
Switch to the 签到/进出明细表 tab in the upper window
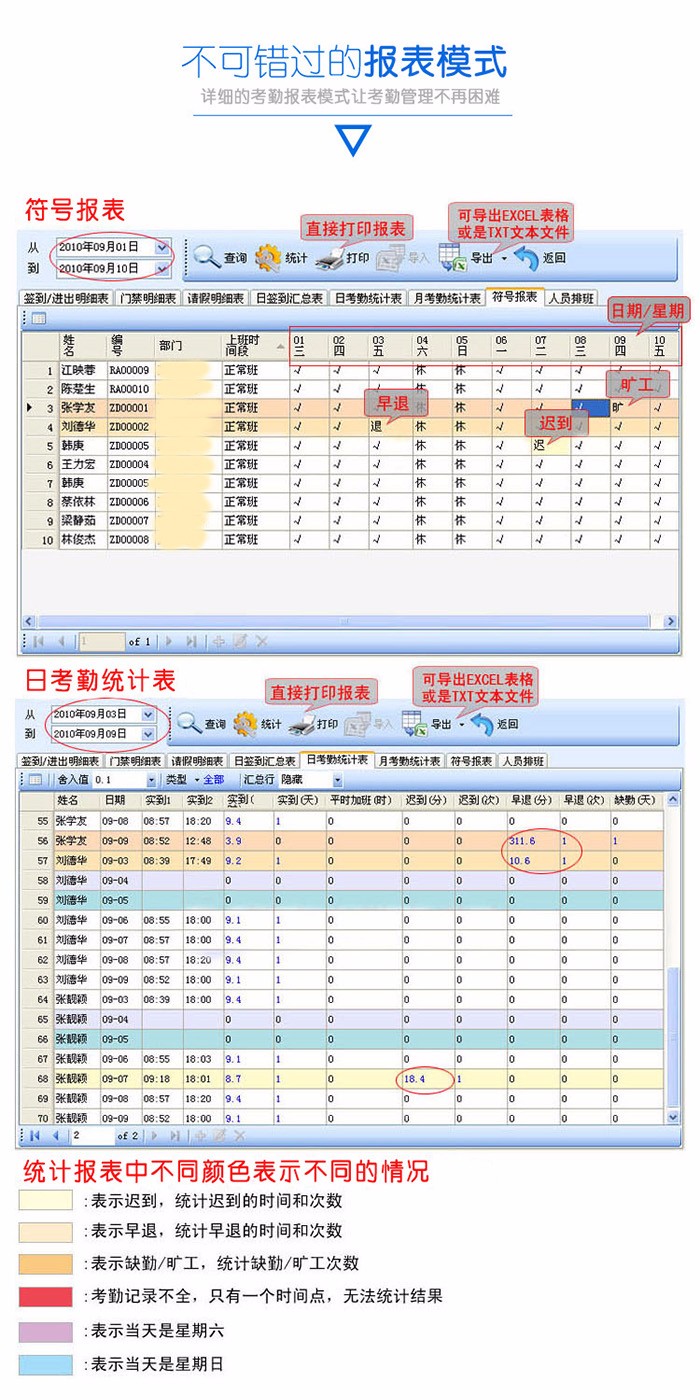(65, 298)
